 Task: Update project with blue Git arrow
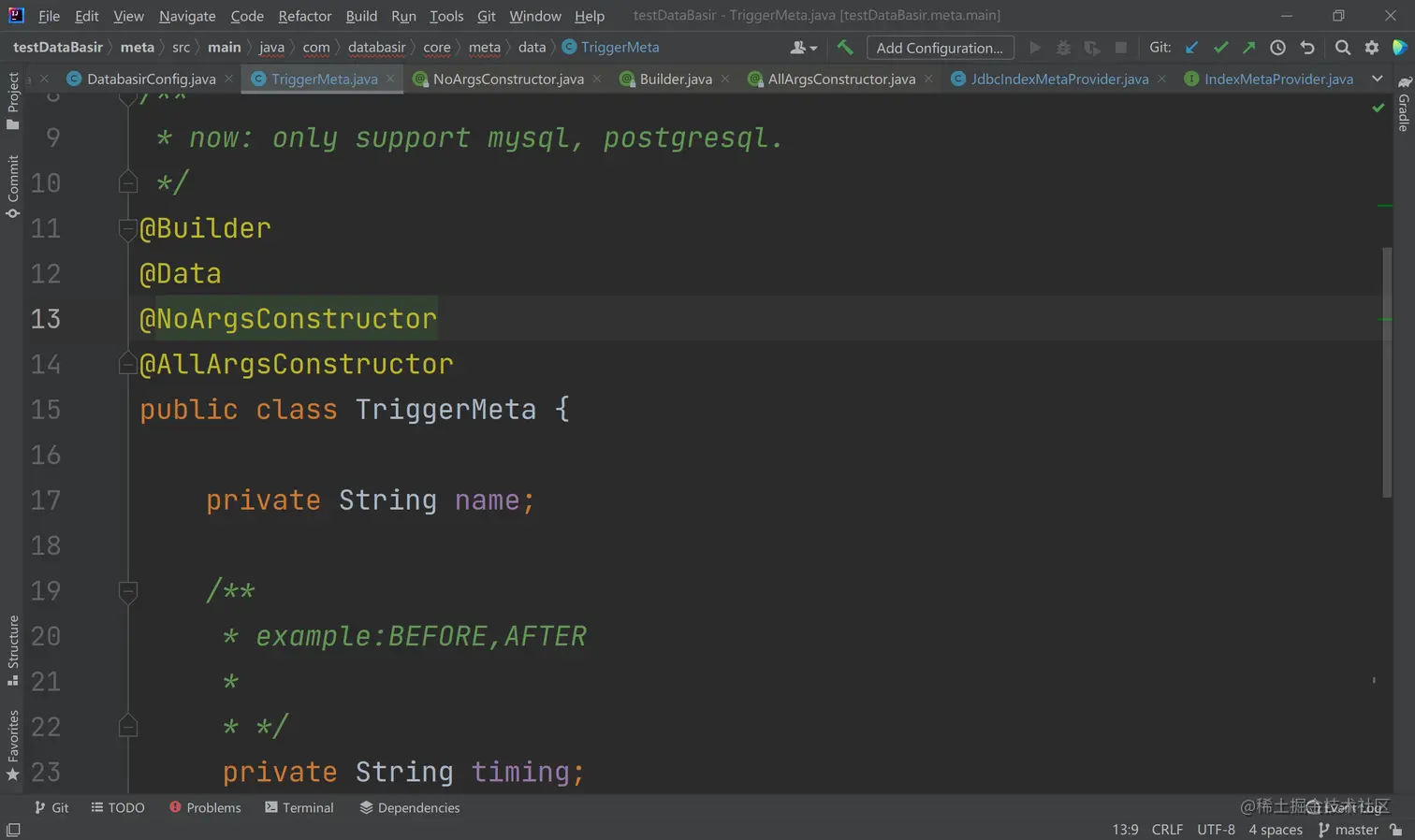pos(1191,48)
